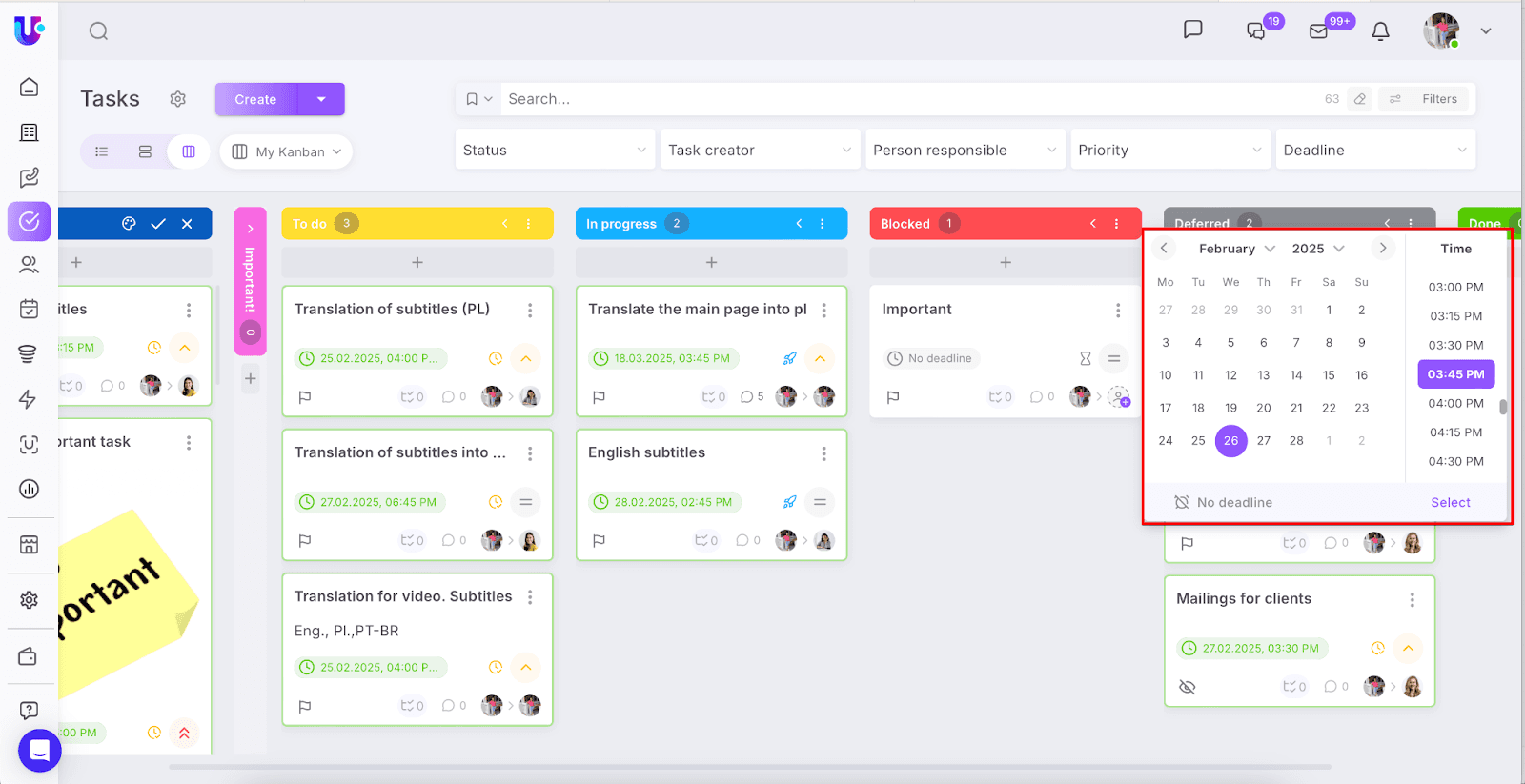Select the 04:00 PM time option
The image size is (1525, 784).
pyautogui.click(x=1455, y=404)
